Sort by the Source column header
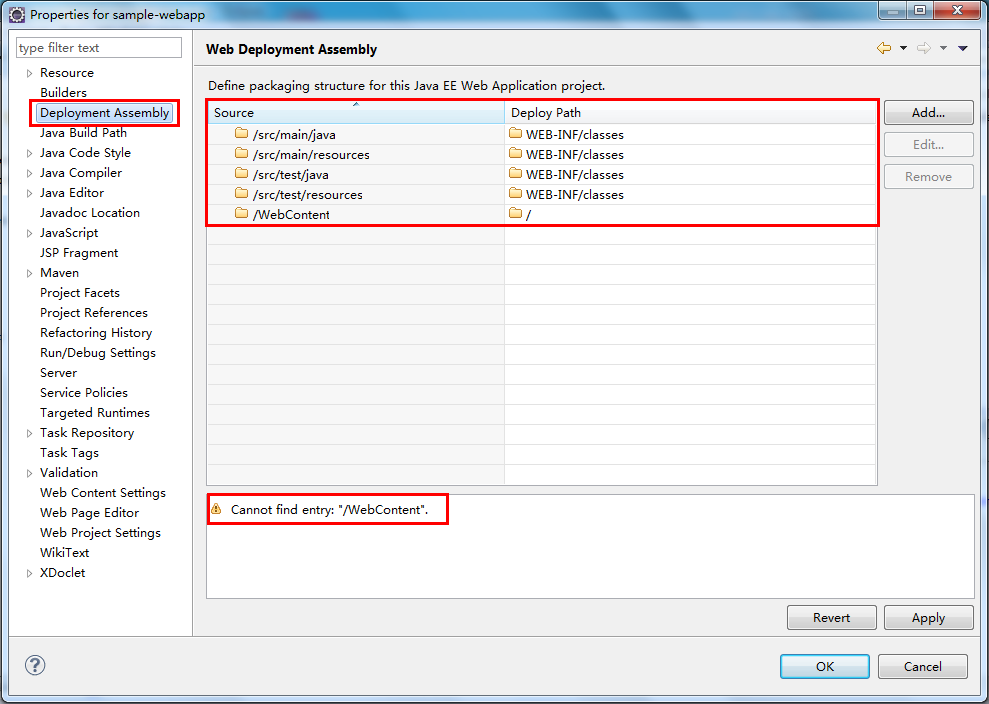Viewport: 989px width, 704px height. point(355,113)
